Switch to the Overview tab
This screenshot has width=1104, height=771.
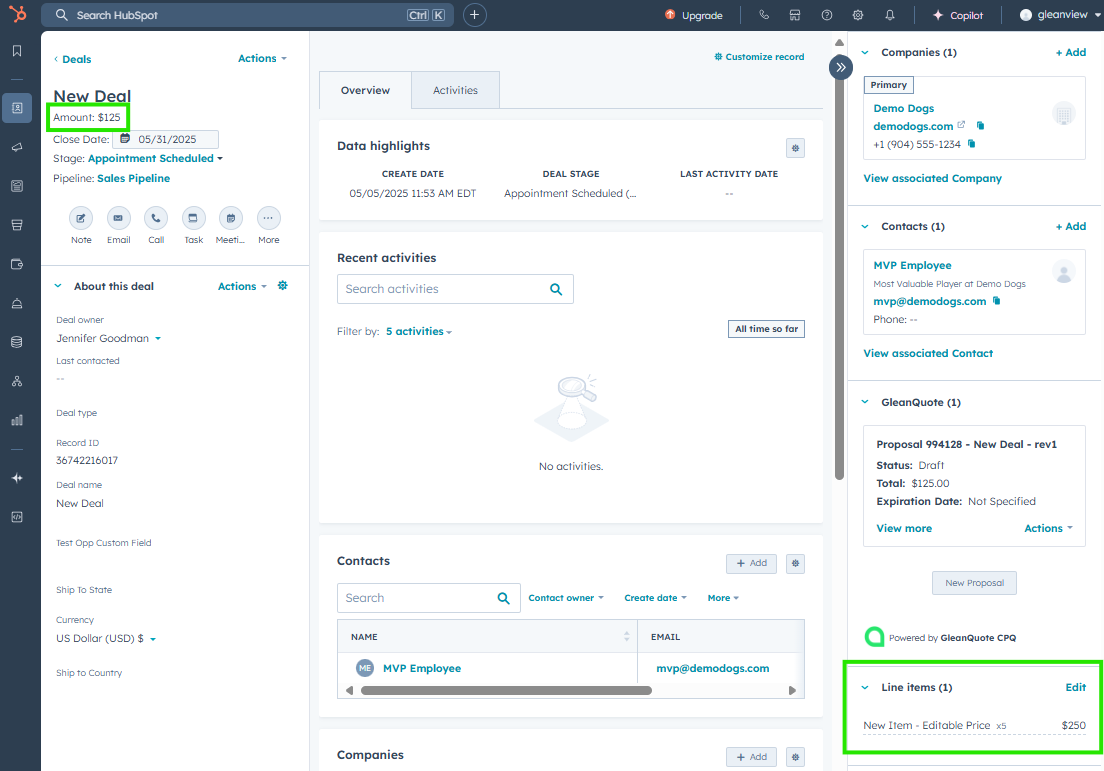365,90
